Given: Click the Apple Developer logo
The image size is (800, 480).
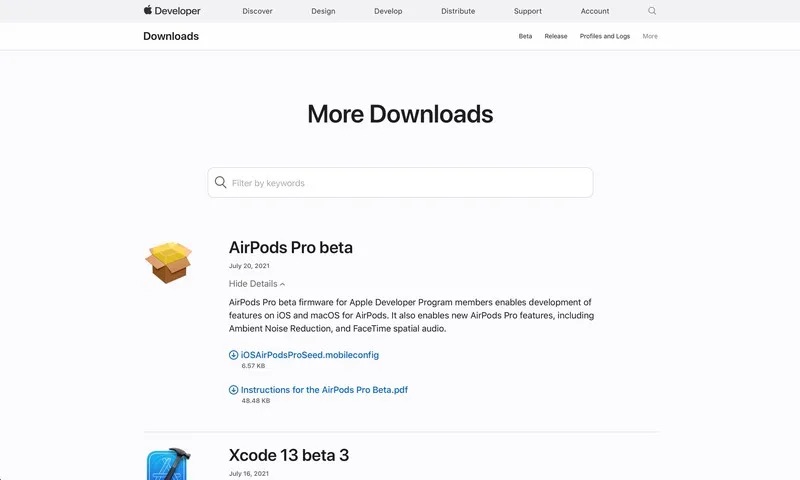Looking at the screenshot, I should point(172,11).
